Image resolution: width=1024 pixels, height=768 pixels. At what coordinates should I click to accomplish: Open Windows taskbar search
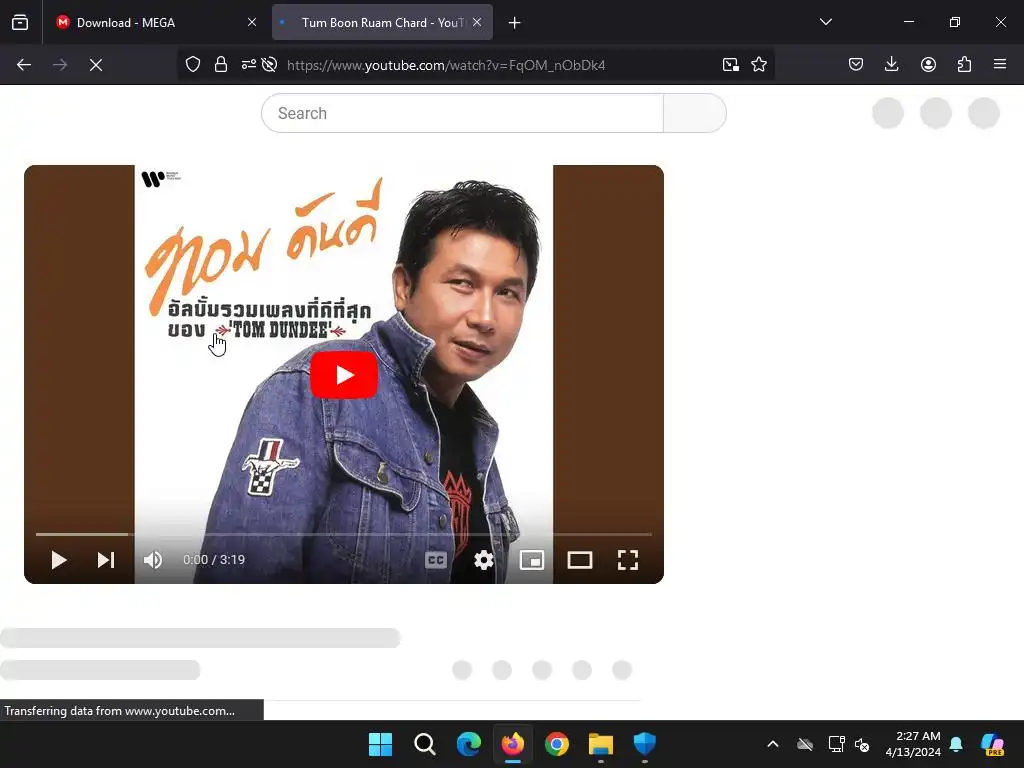point(424,744)
